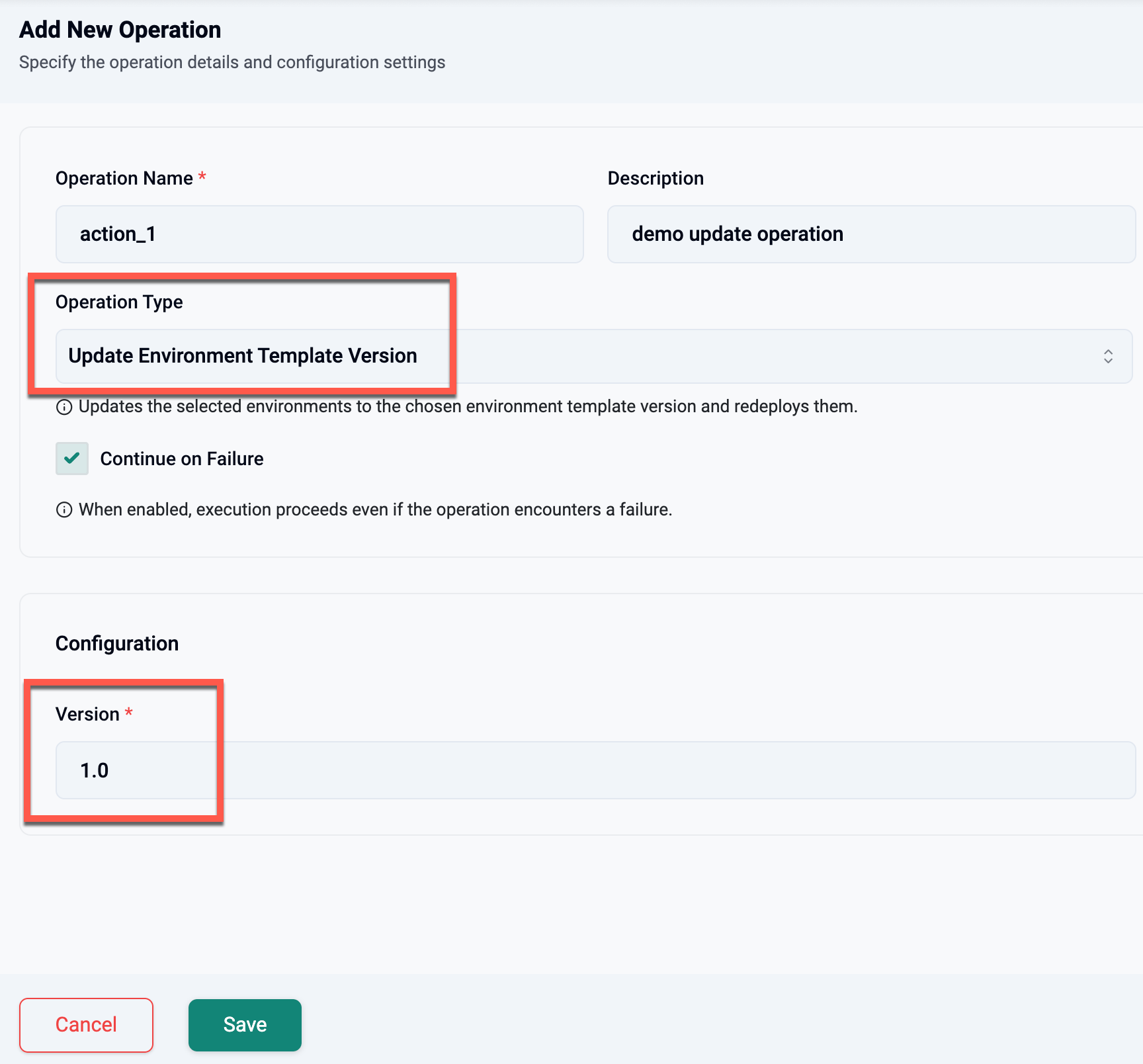Click the info icon beside the template version hint
The height and width of the screenshot is (1064, 1143).
[x=64, y=407]
